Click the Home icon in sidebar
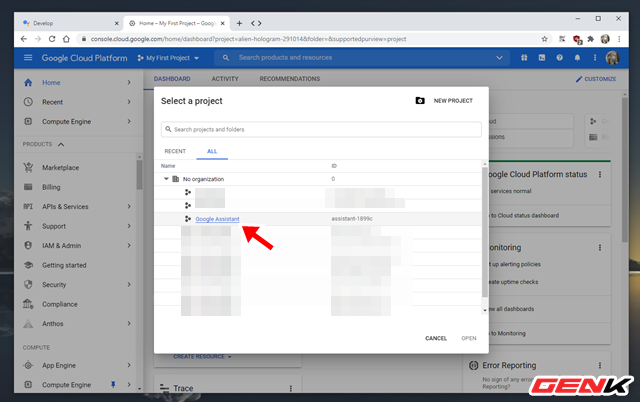640x402 pixels. tap(28, 82)
